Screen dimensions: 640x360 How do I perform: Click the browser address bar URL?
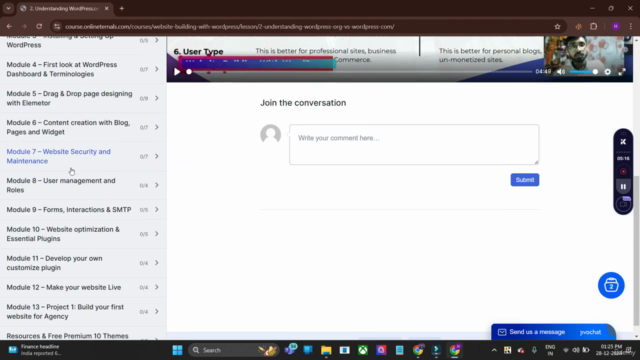(x=230, y=27)
